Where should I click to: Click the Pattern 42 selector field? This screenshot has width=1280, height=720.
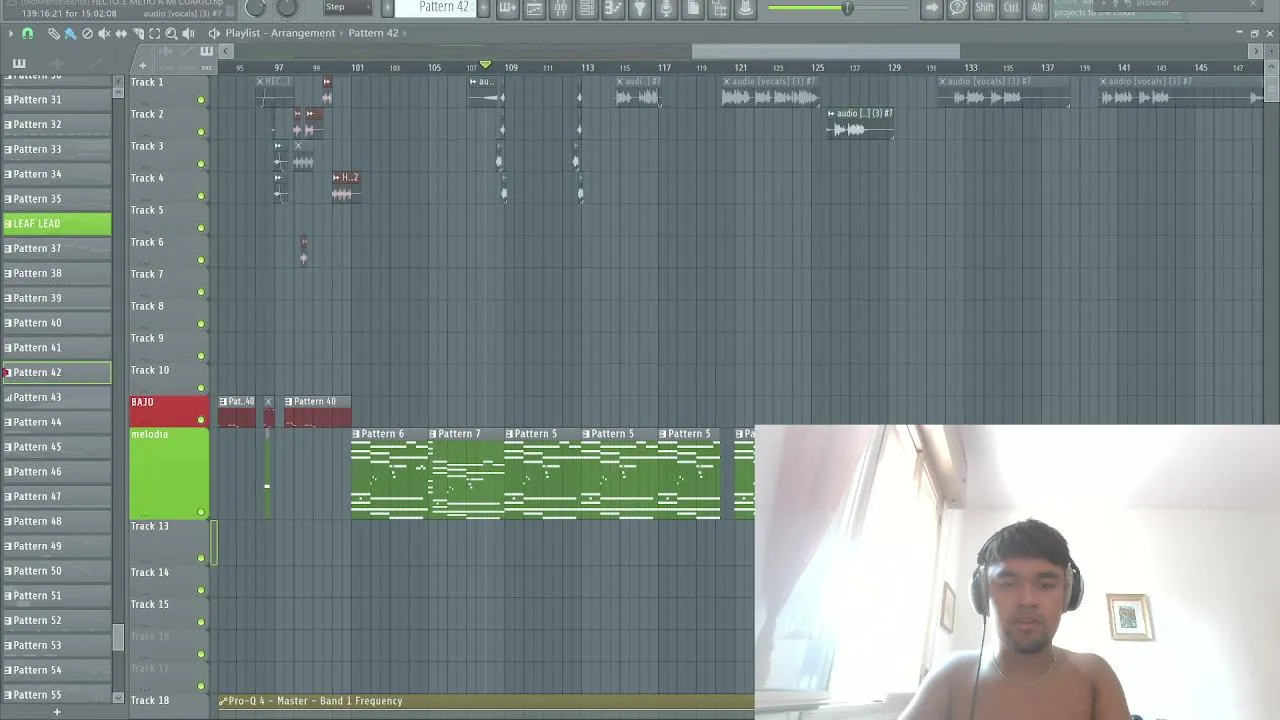435,8
